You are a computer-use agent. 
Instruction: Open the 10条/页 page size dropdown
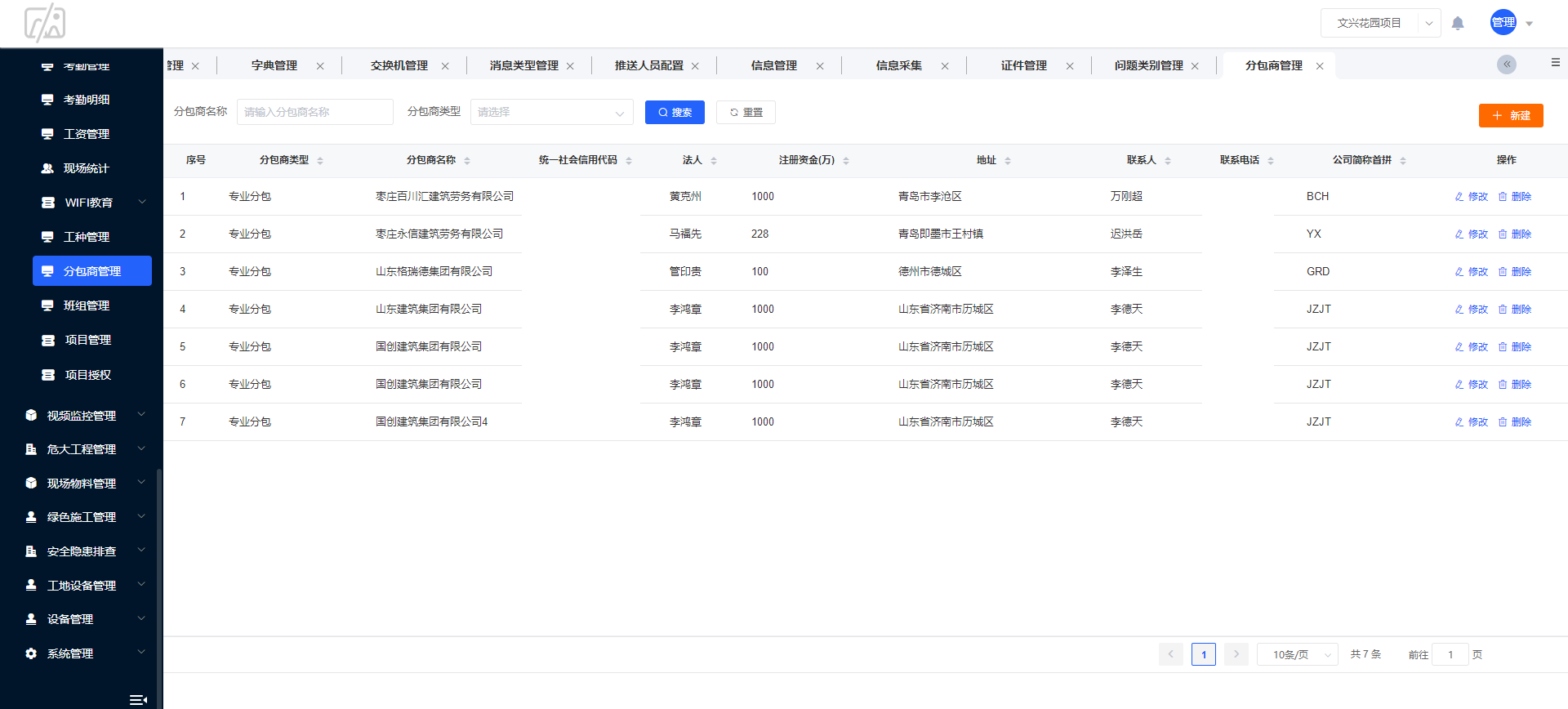pyautogui.click(x=1297, y=654)
